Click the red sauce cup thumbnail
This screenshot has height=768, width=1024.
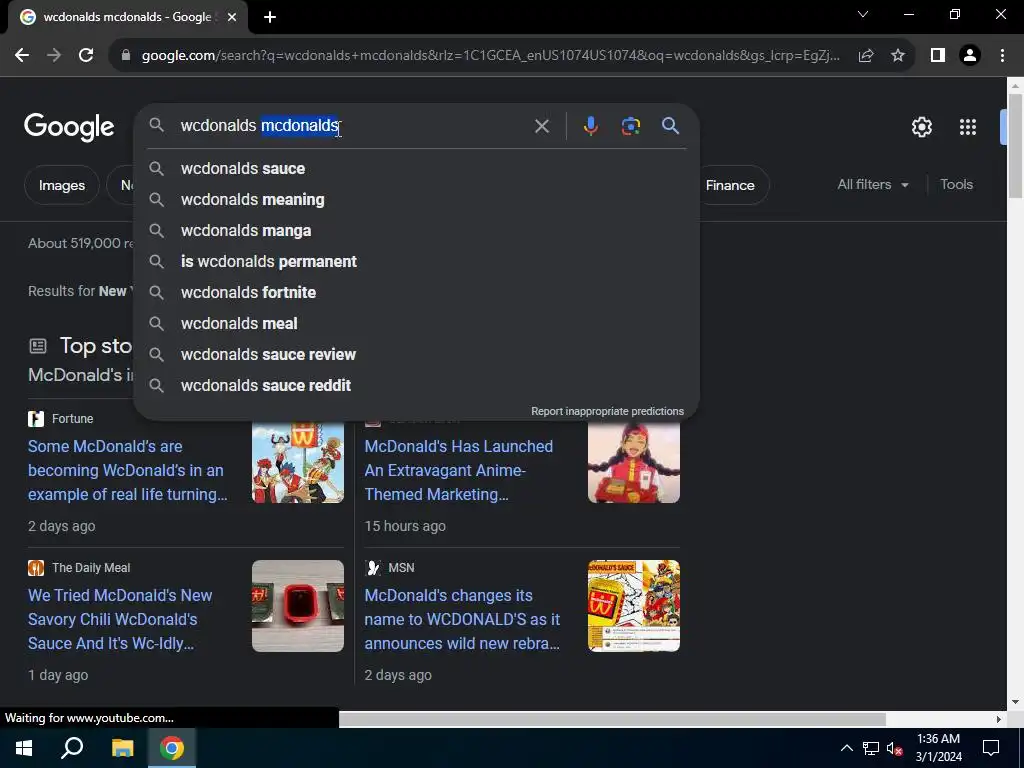(x=298, y=606)
